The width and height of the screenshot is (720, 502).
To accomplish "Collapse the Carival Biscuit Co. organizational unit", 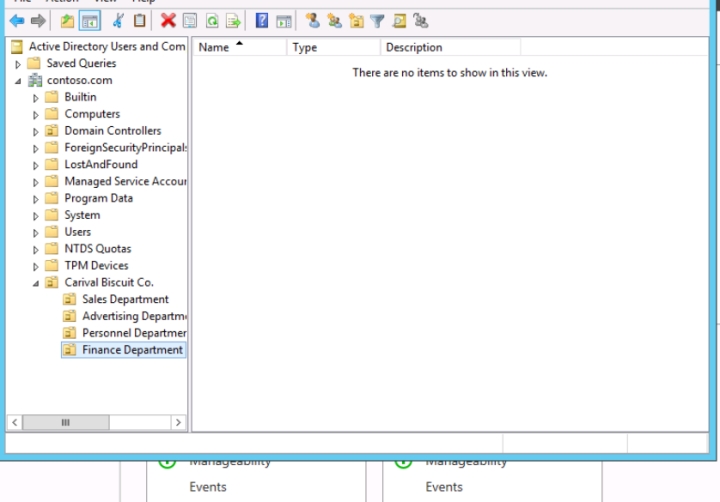I will pyautogui.click(x=37, y=283).
